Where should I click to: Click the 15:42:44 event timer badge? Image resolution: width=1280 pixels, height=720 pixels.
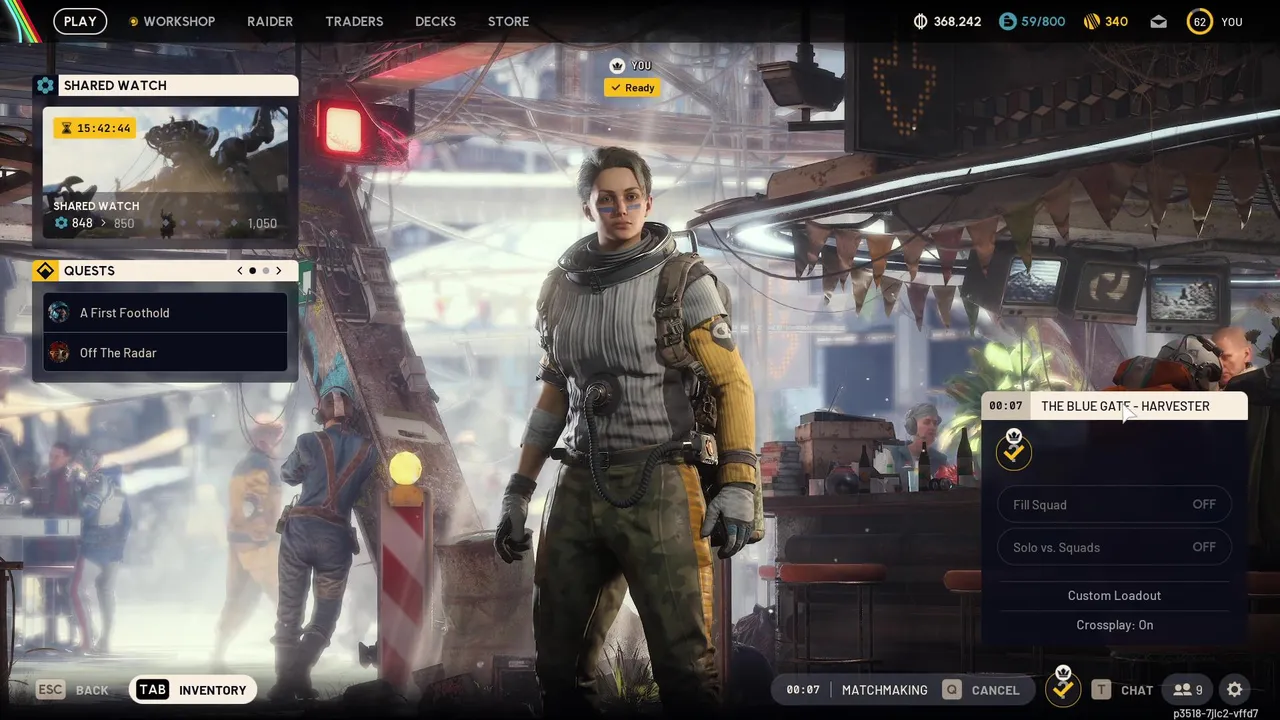click(94, 128)
